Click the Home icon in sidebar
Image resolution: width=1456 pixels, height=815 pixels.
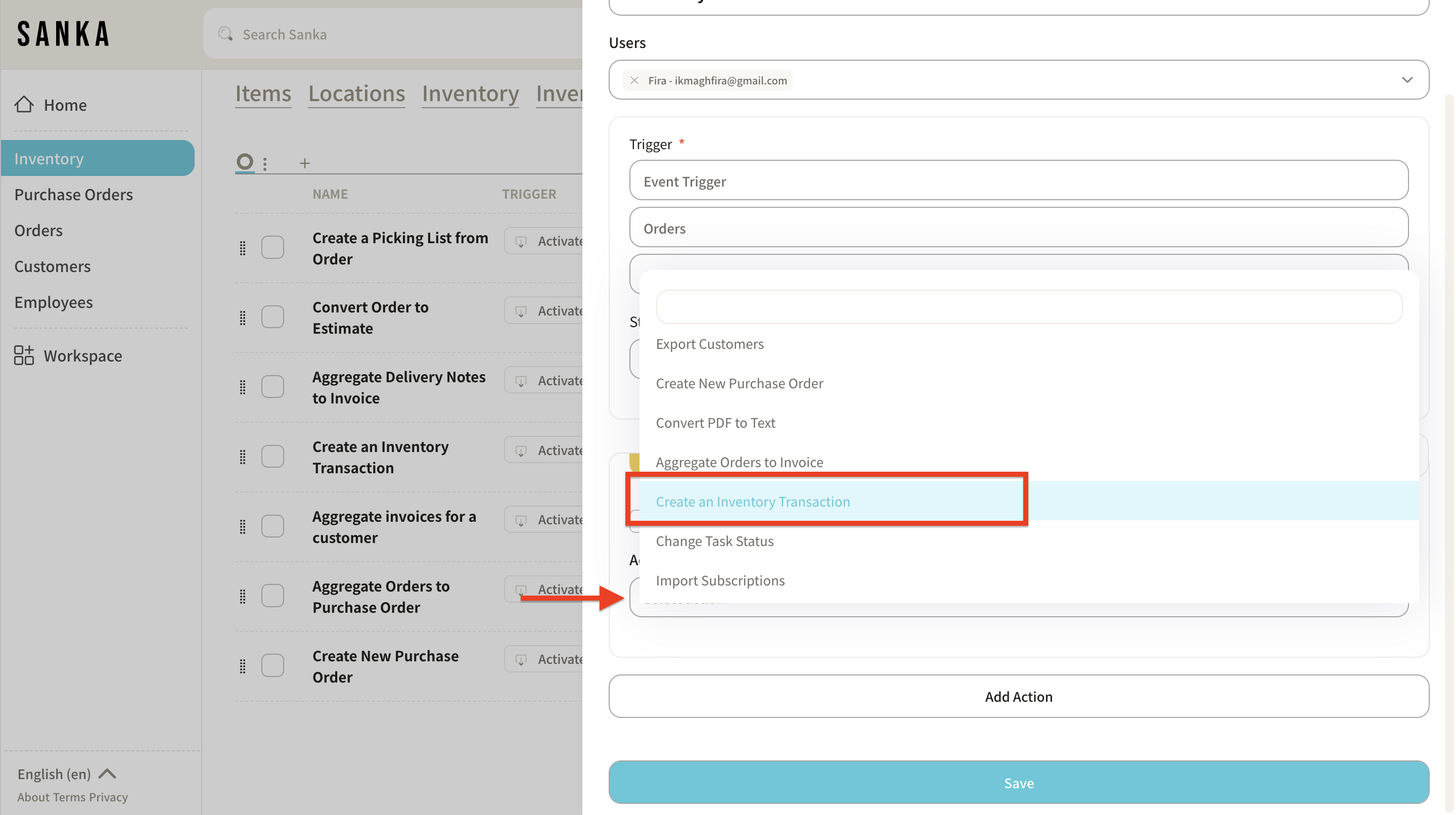pos(24,105)
